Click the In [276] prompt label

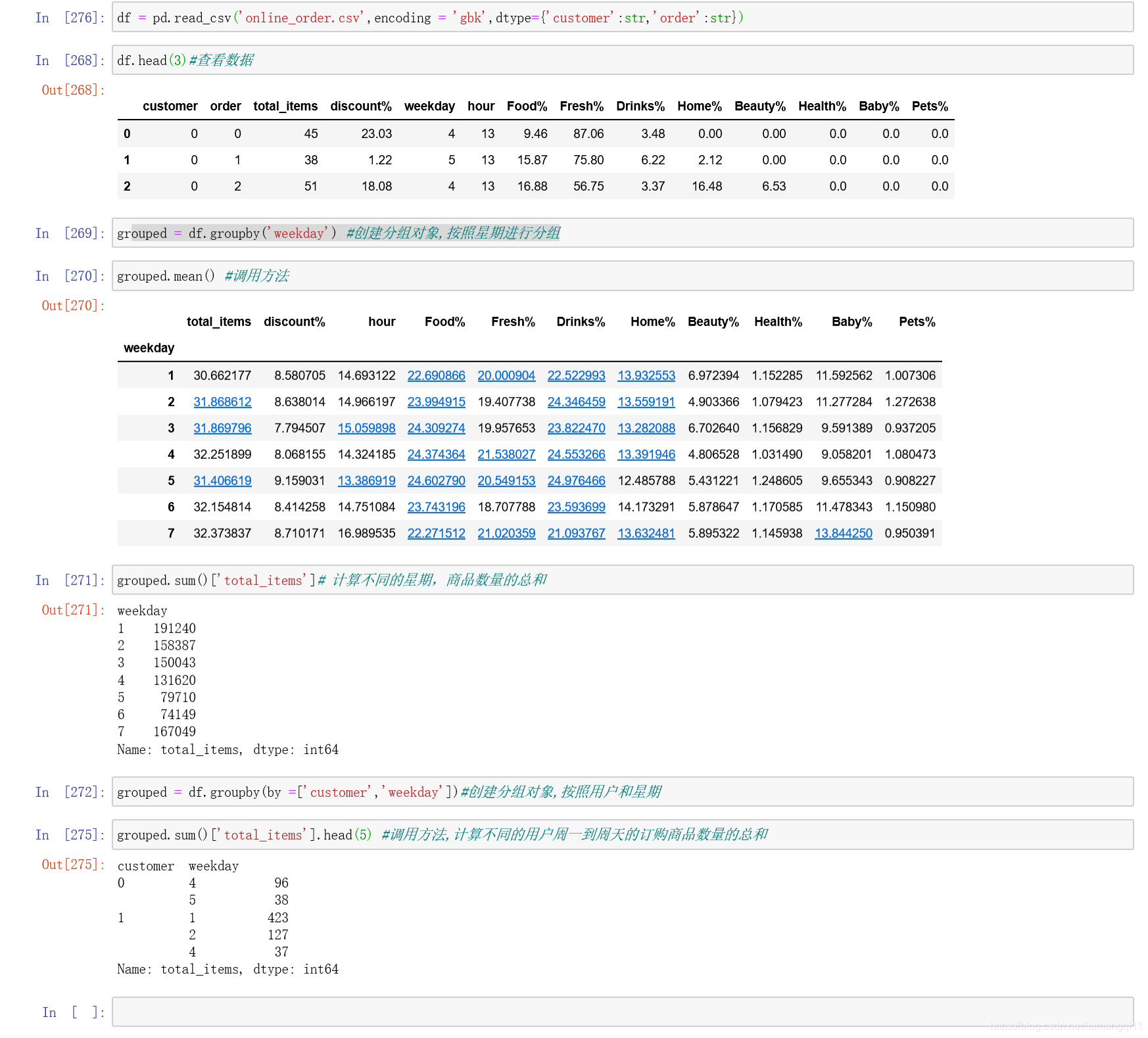[70, 18]
